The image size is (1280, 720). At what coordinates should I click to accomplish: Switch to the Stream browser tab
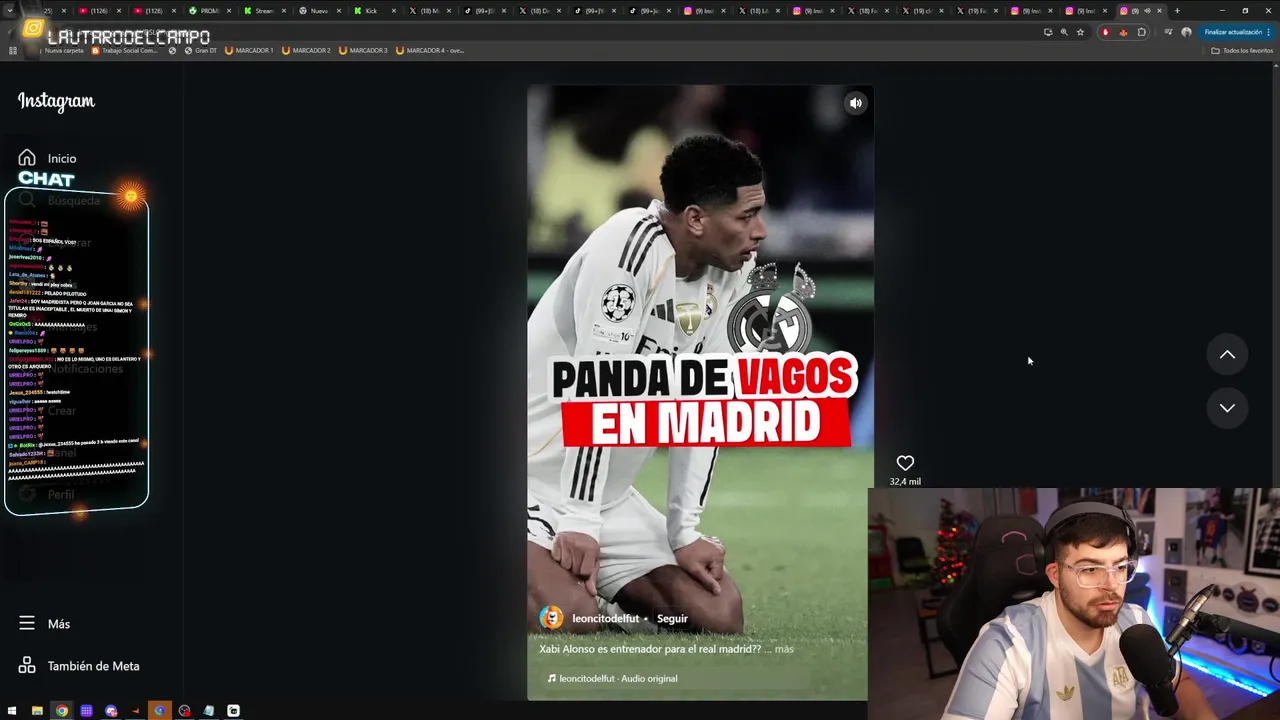(x=263, y=11)
